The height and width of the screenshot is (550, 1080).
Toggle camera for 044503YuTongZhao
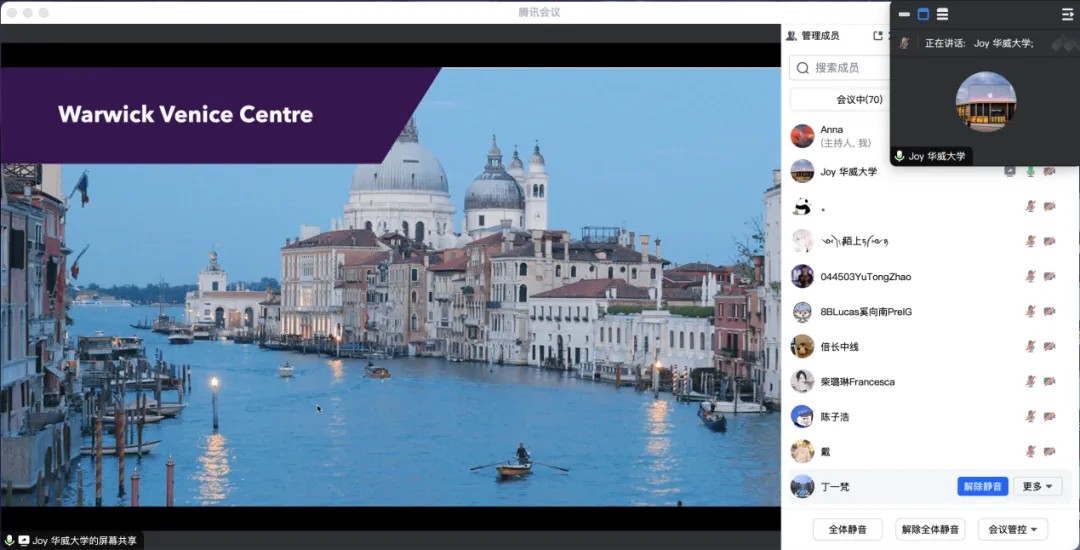click(x=1050, y=276)
